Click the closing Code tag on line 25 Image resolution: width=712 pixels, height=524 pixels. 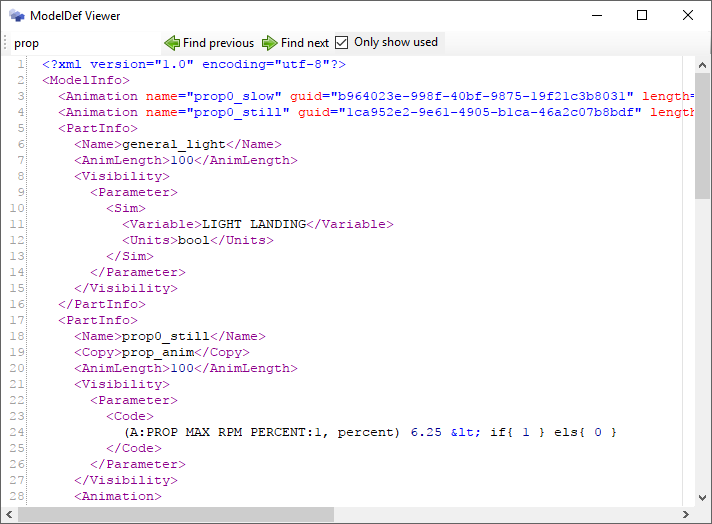tap(134, 448)
